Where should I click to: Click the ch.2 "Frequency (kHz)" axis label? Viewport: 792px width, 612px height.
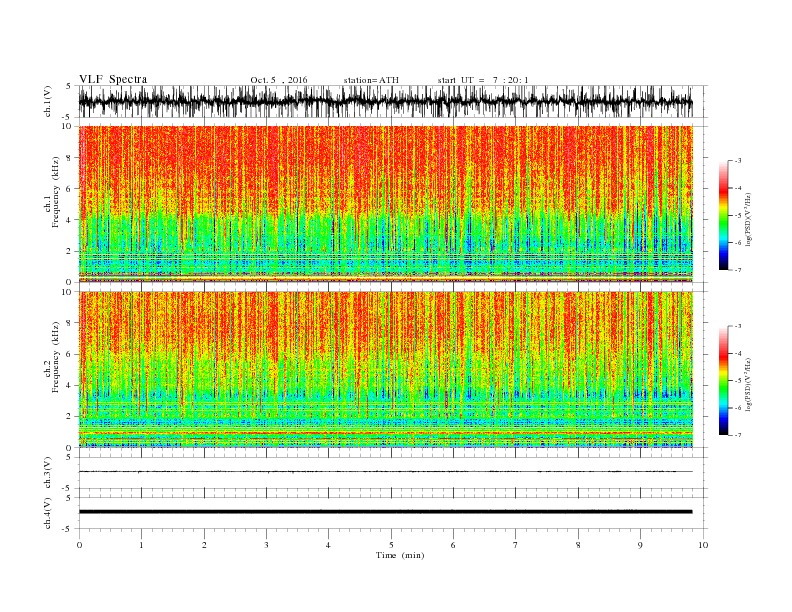pyautogui.click(x=55, y=357)
